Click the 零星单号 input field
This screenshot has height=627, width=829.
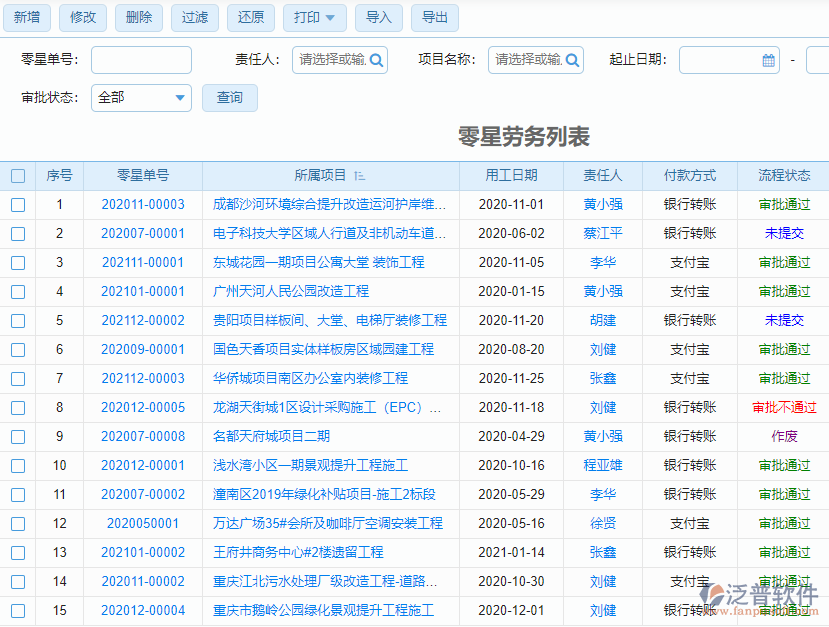141,60
